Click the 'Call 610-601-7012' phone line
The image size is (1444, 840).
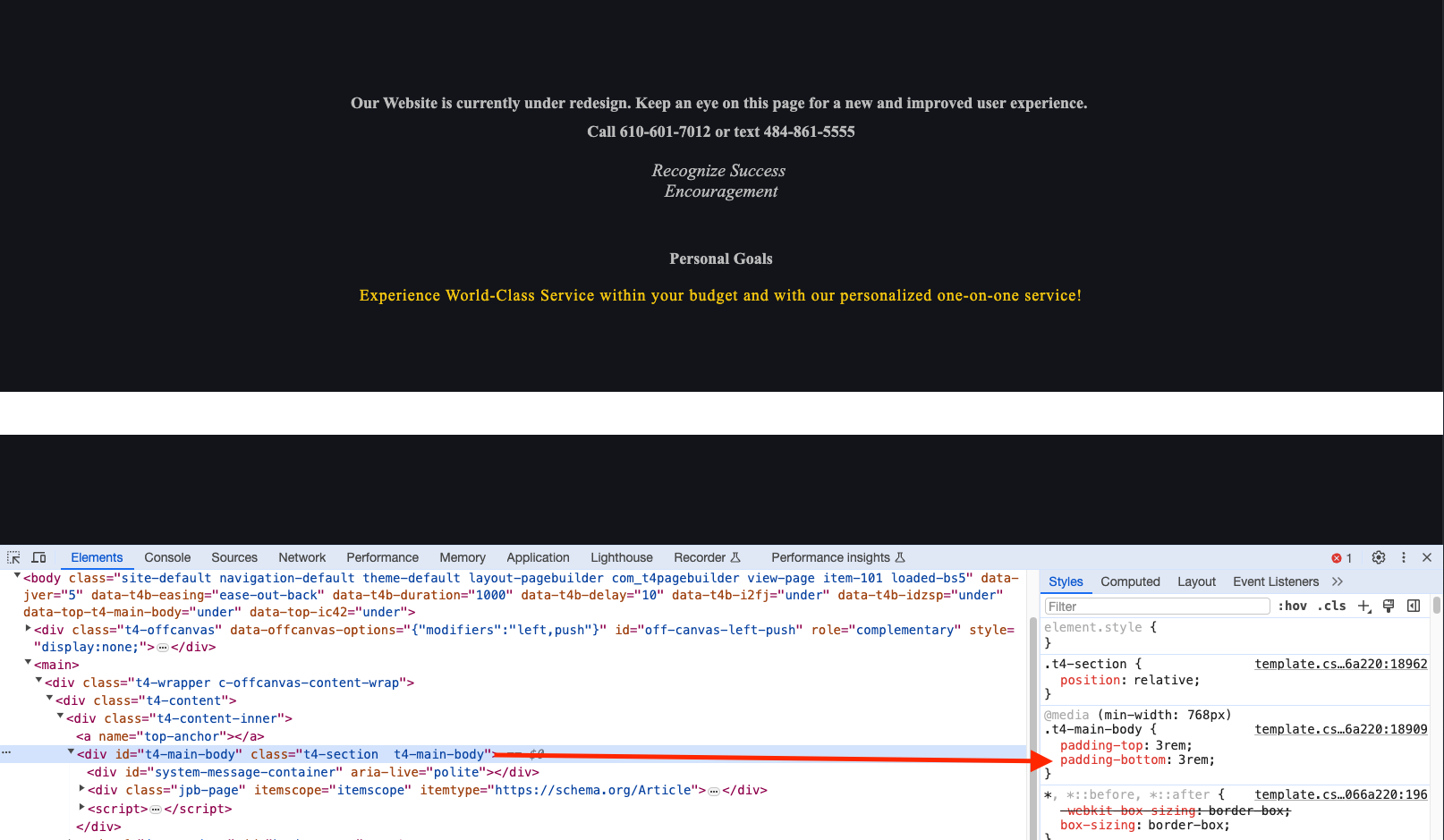[721, 132]
